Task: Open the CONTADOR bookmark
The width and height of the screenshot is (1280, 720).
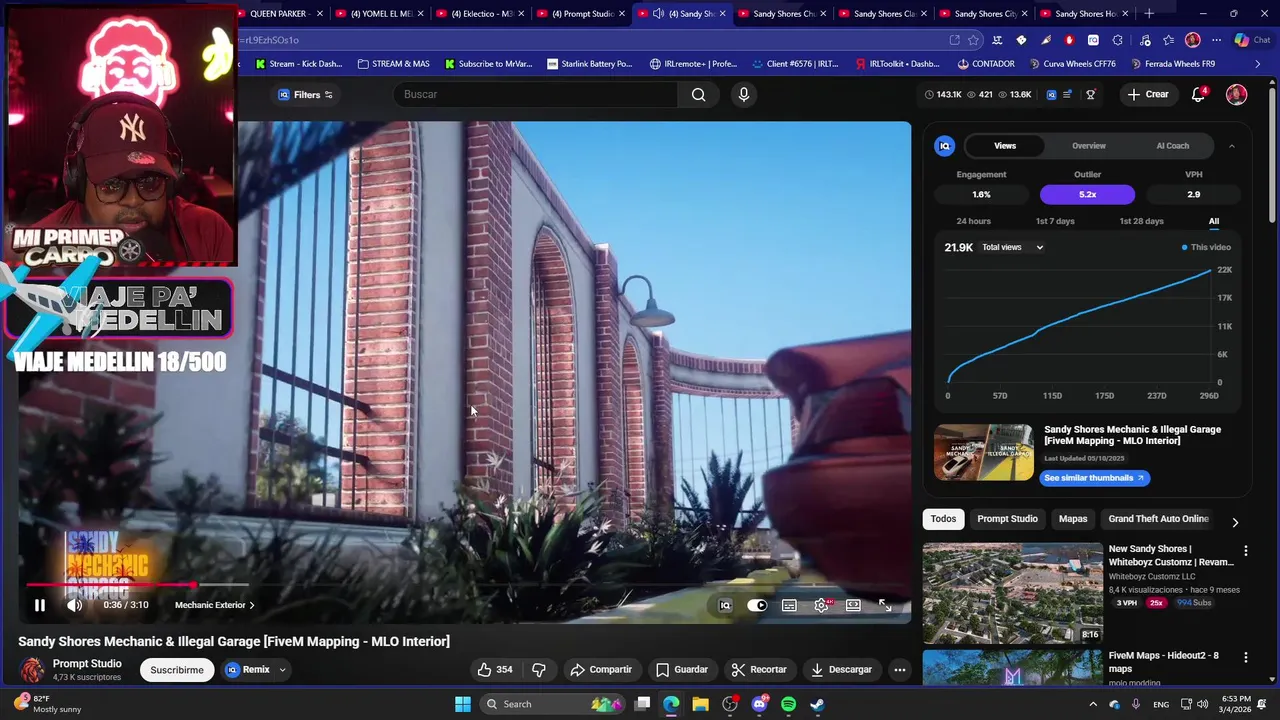Action: coord(986,64)
